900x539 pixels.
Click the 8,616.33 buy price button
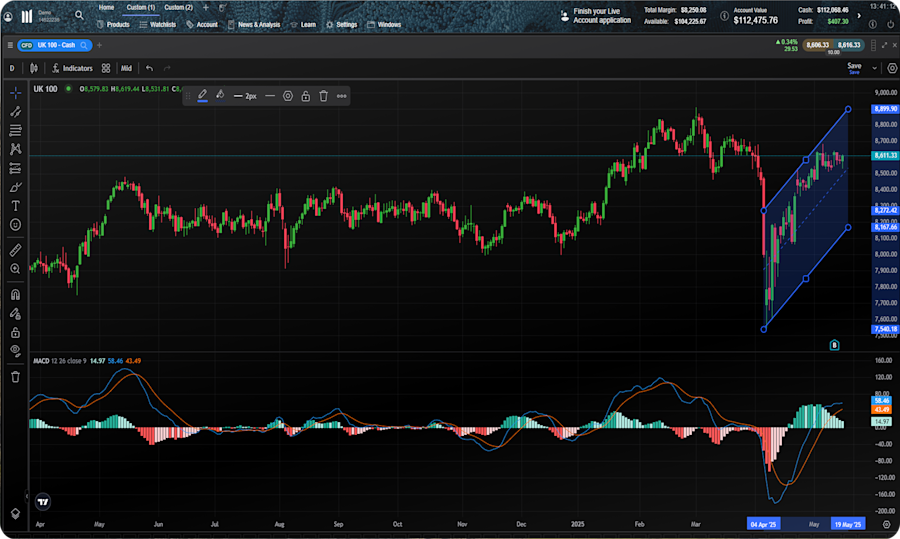[849, 45]
